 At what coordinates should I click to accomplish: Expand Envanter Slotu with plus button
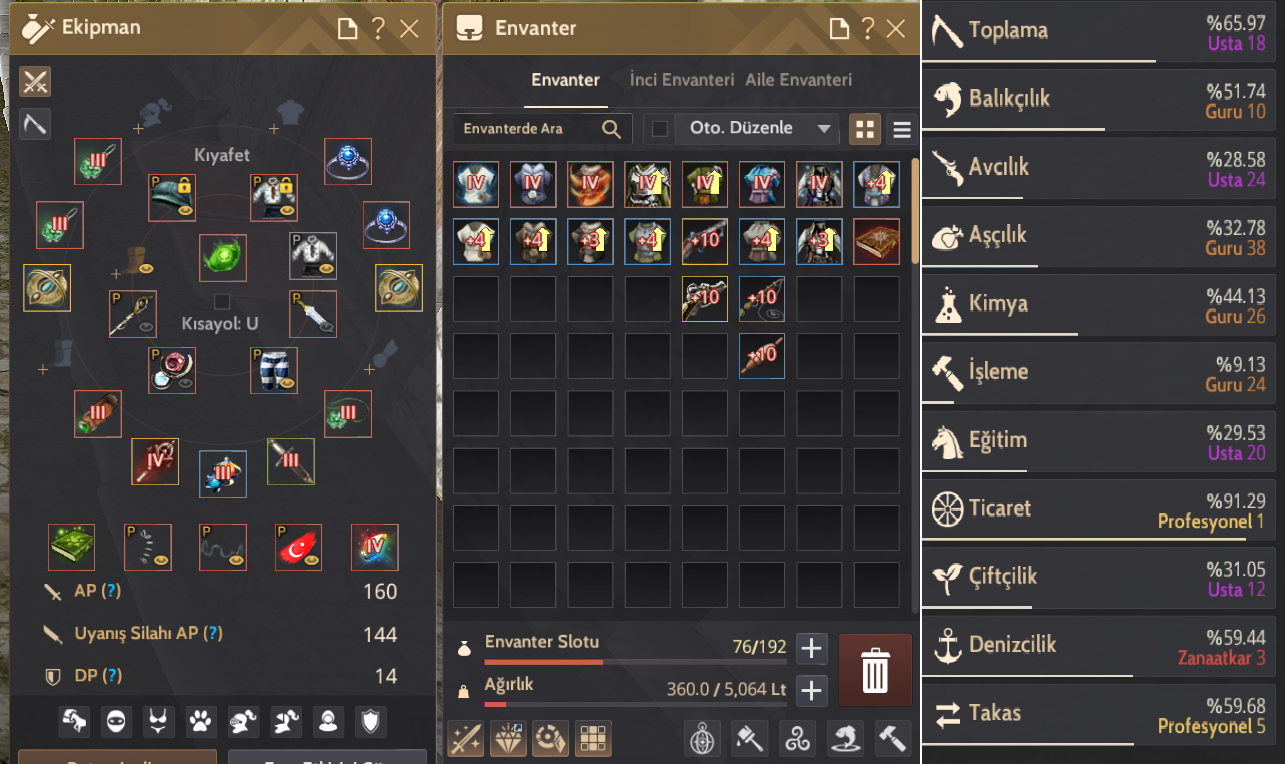812,648
